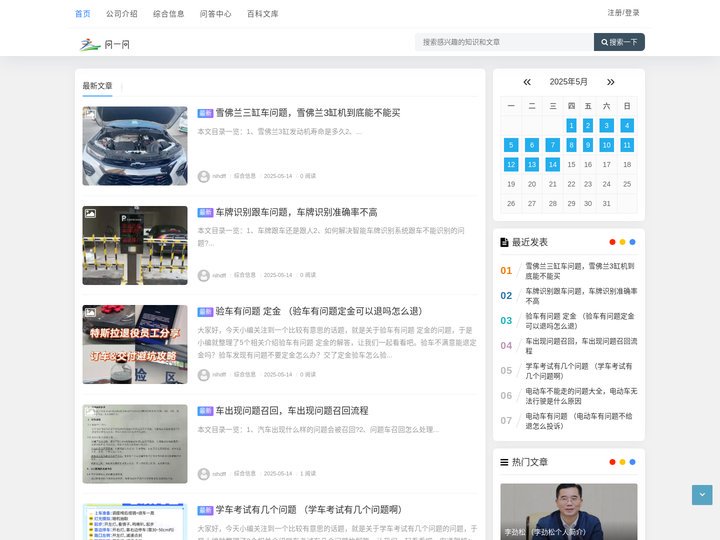Click the 搜索一下 search button
Viewport: 720px width, 540px height.
click(619, 42)
